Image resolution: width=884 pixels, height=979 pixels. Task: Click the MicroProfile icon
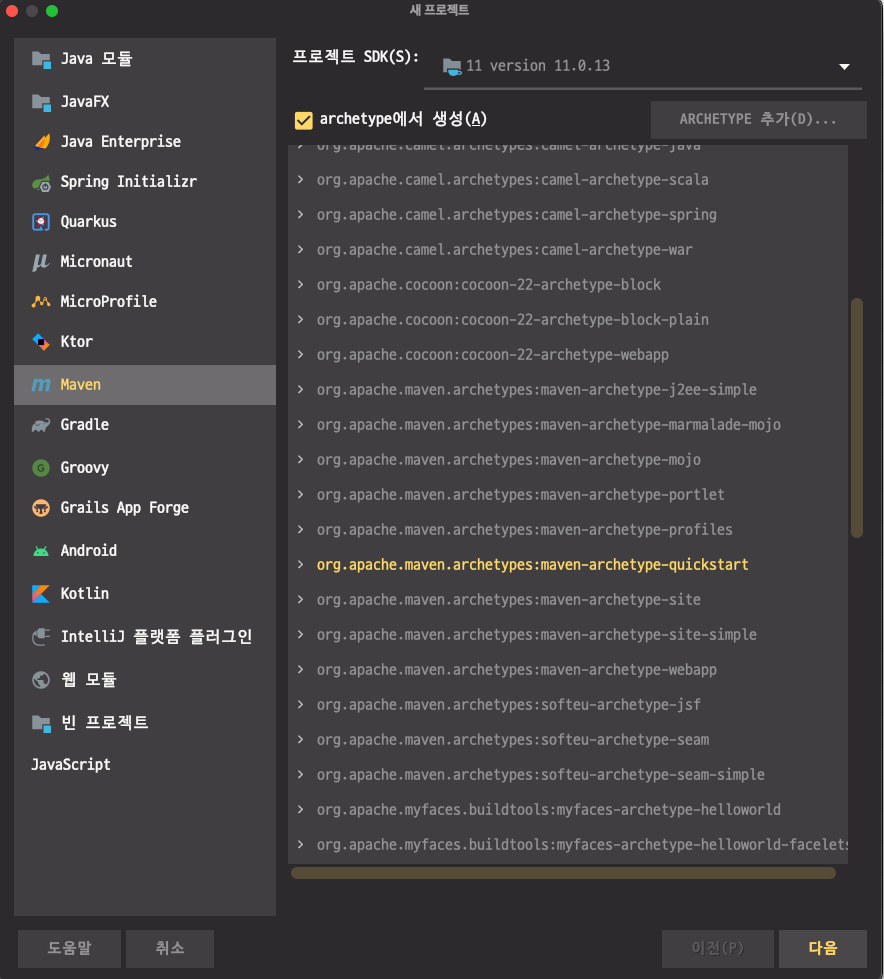tap(41, 302)
